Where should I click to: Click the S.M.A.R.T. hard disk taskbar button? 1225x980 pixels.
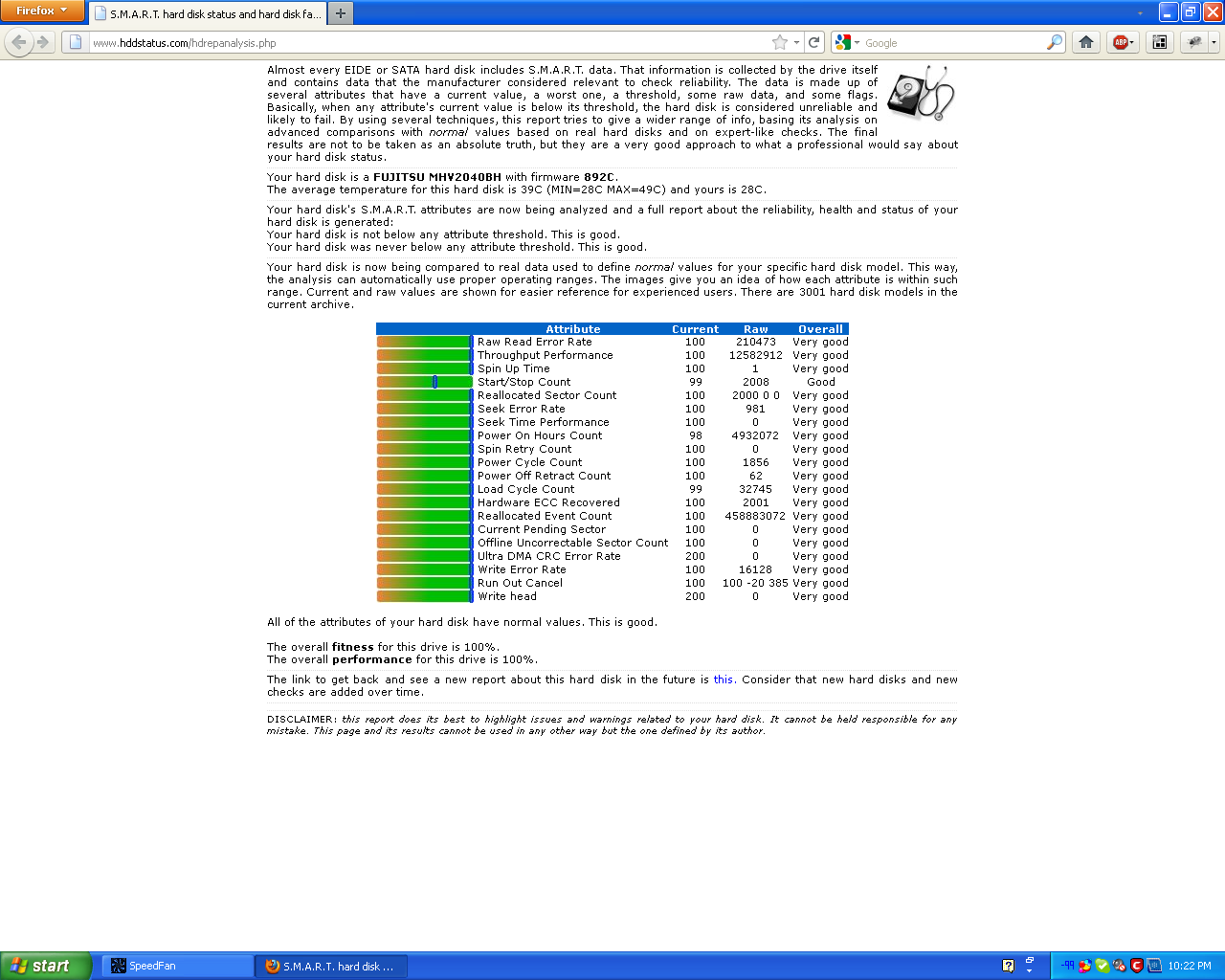tap(331, 966)
